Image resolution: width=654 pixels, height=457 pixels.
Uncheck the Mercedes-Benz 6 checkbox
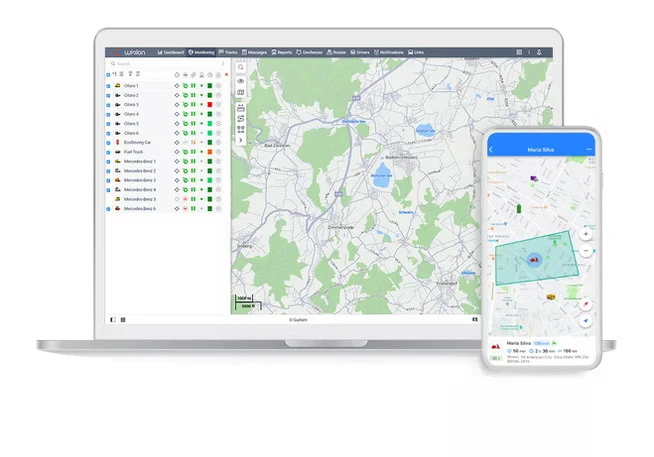(x=108, y=209)
